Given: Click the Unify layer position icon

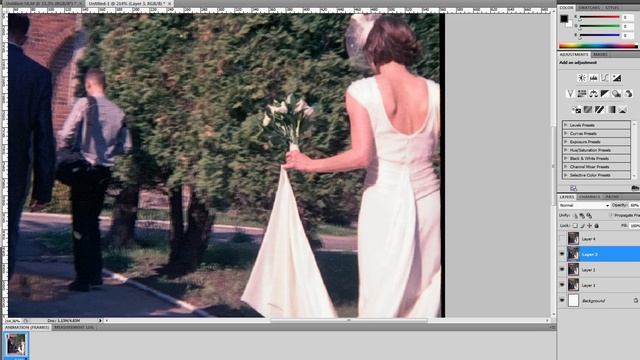Looking at the screenshot, I should (576, 216).
